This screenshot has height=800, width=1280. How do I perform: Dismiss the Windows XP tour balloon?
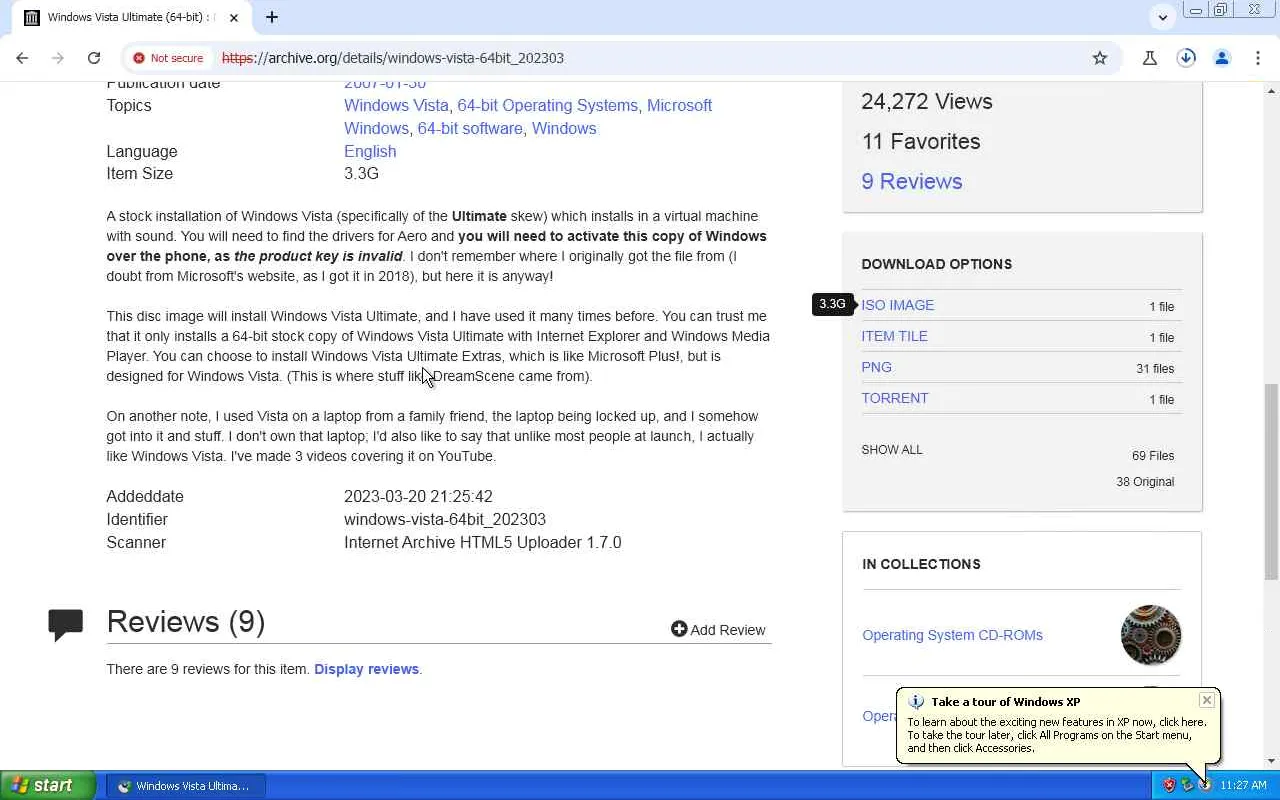point(1207,700)
